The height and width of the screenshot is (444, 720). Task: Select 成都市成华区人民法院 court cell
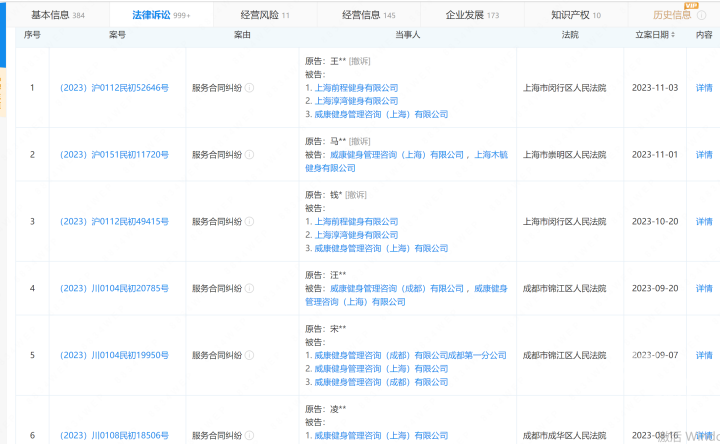pyautogui.click(x=564, y=435)
